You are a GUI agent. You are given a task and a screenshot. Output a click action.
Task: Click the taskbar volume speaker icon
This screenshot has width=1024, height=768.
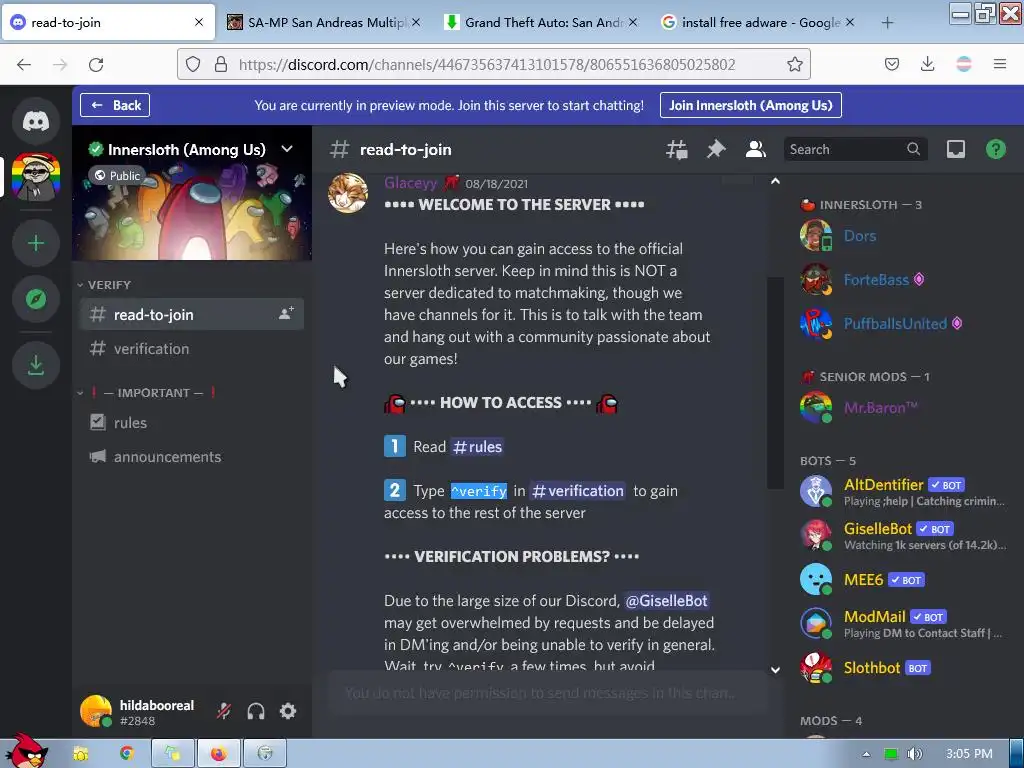tap(914, 754)
